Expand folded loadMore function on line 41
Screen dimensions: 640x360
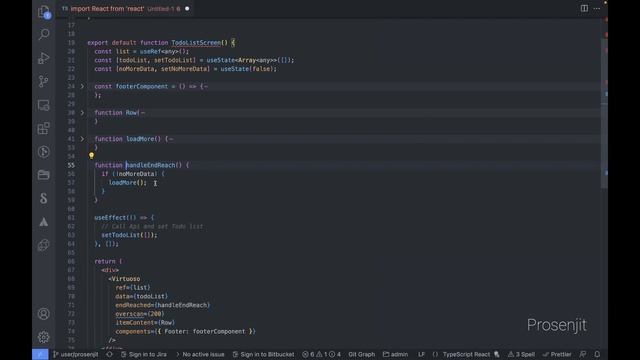click(x=82, y=139)
